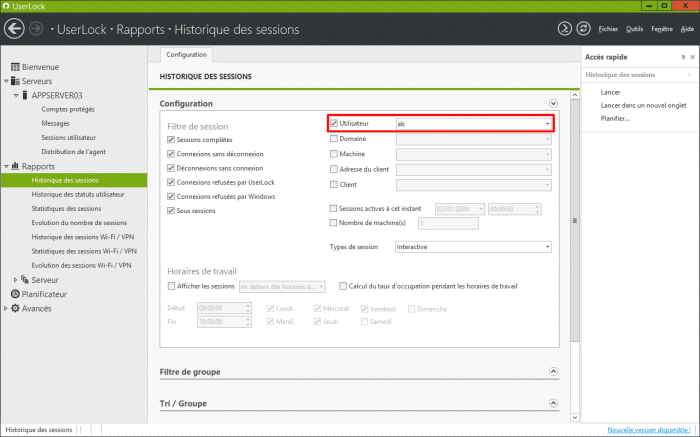Image resolution: width=700 pixels, height=437 pixels.
Task: Enable the Domaine filter checkbox
Action: (x=333, y=139)
